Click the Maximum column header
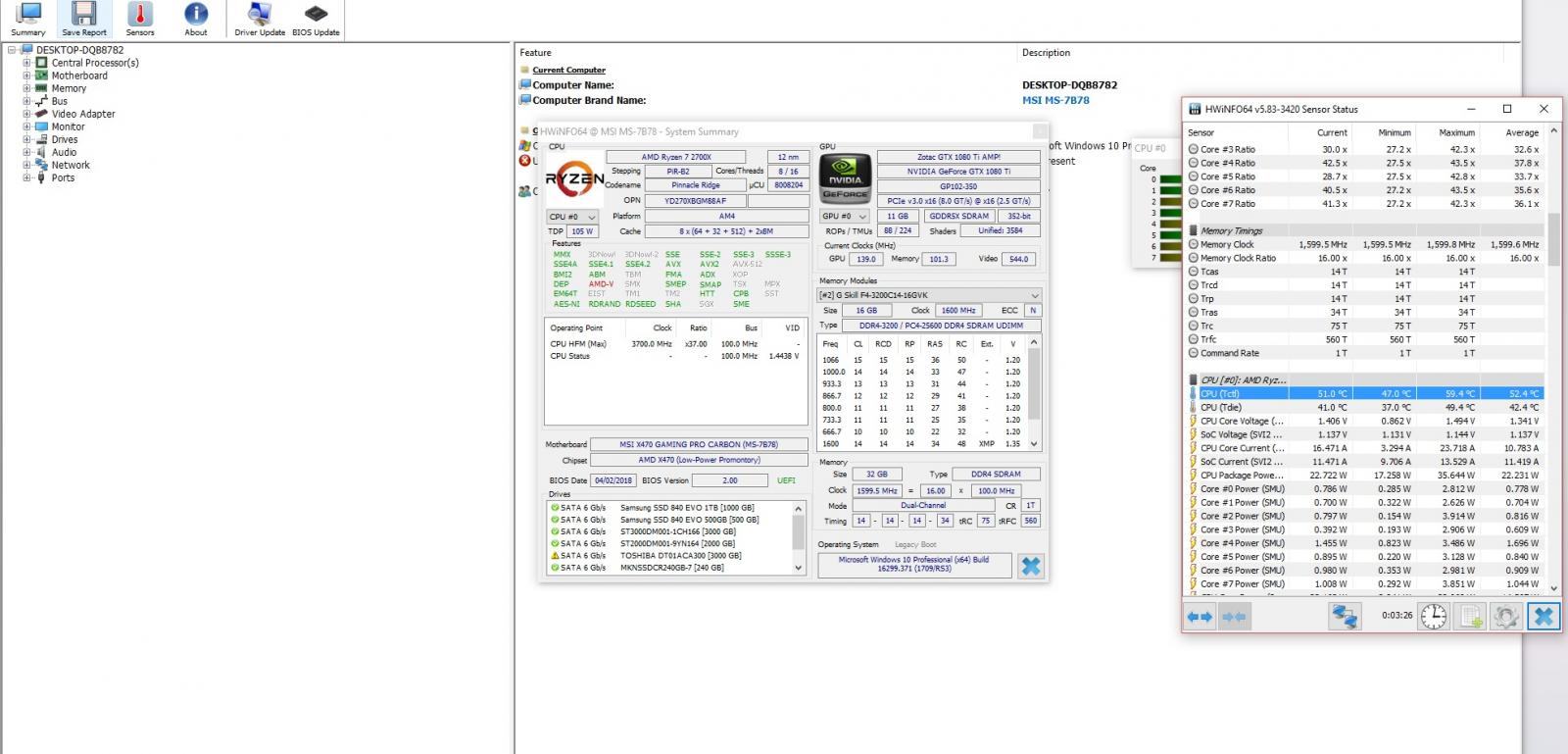The height and width of the screenshot is (754, 1568). tap(1457, 132)
